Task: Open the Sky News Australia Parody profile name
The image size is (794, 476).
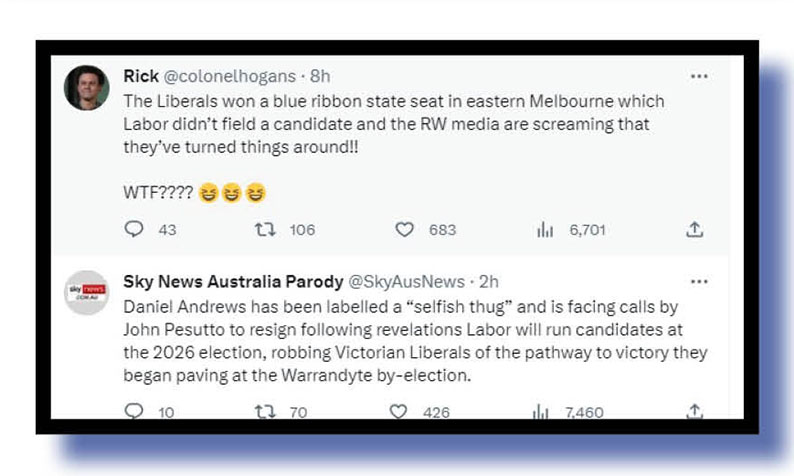Action: 232,281
